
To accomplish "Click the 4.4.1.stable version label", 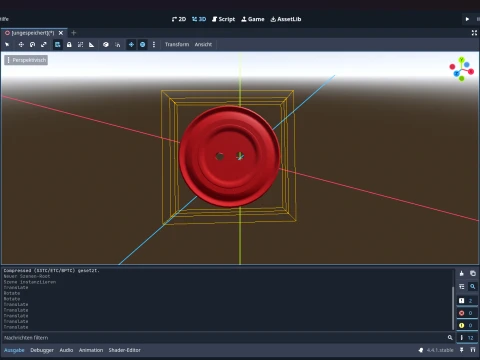I will pos(440,350).
